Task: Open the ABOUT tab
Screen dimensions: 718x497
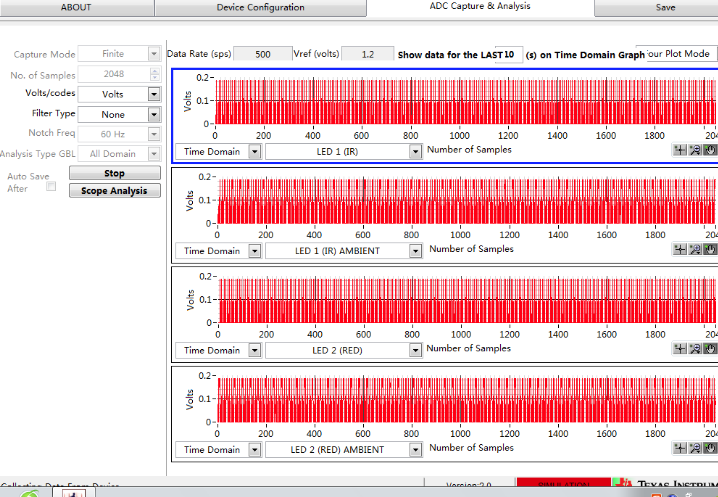Action: [76, 8]
